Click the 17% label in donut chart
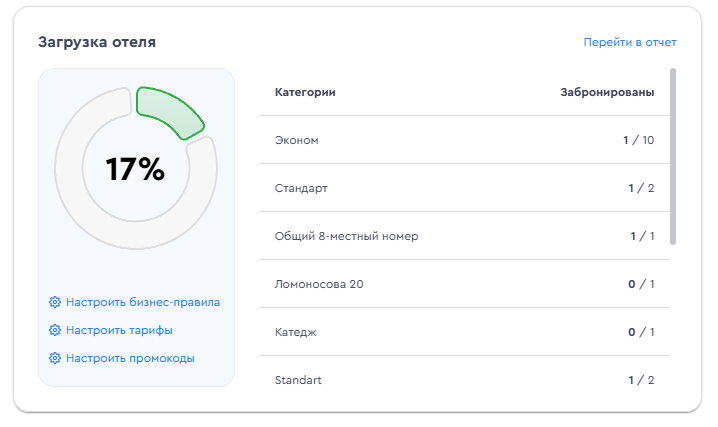 pos(135,169)
